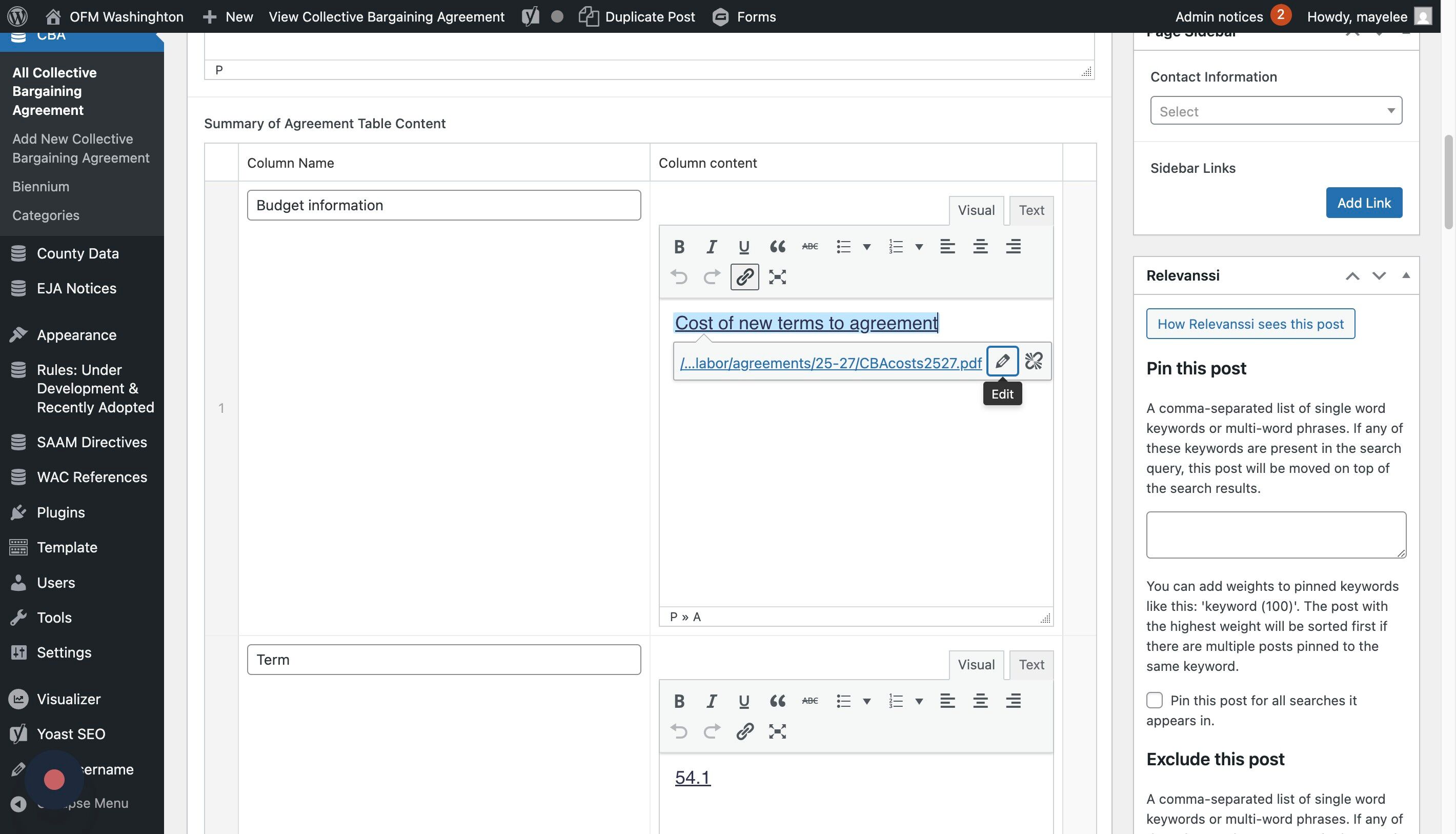Click the pencil Edit link icon

click(1002, 362)
